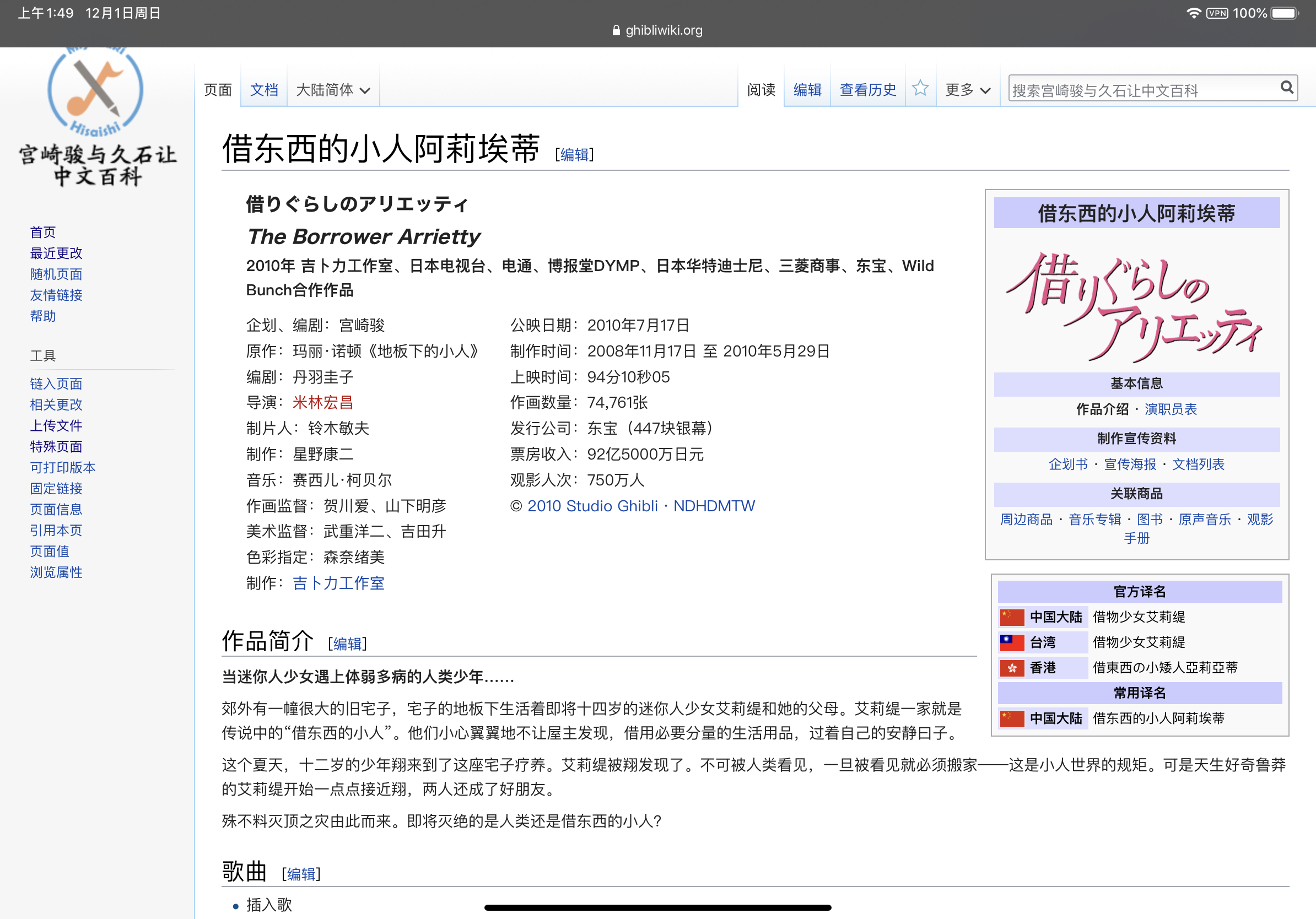Select the 页面 tab

click(218, 90)
